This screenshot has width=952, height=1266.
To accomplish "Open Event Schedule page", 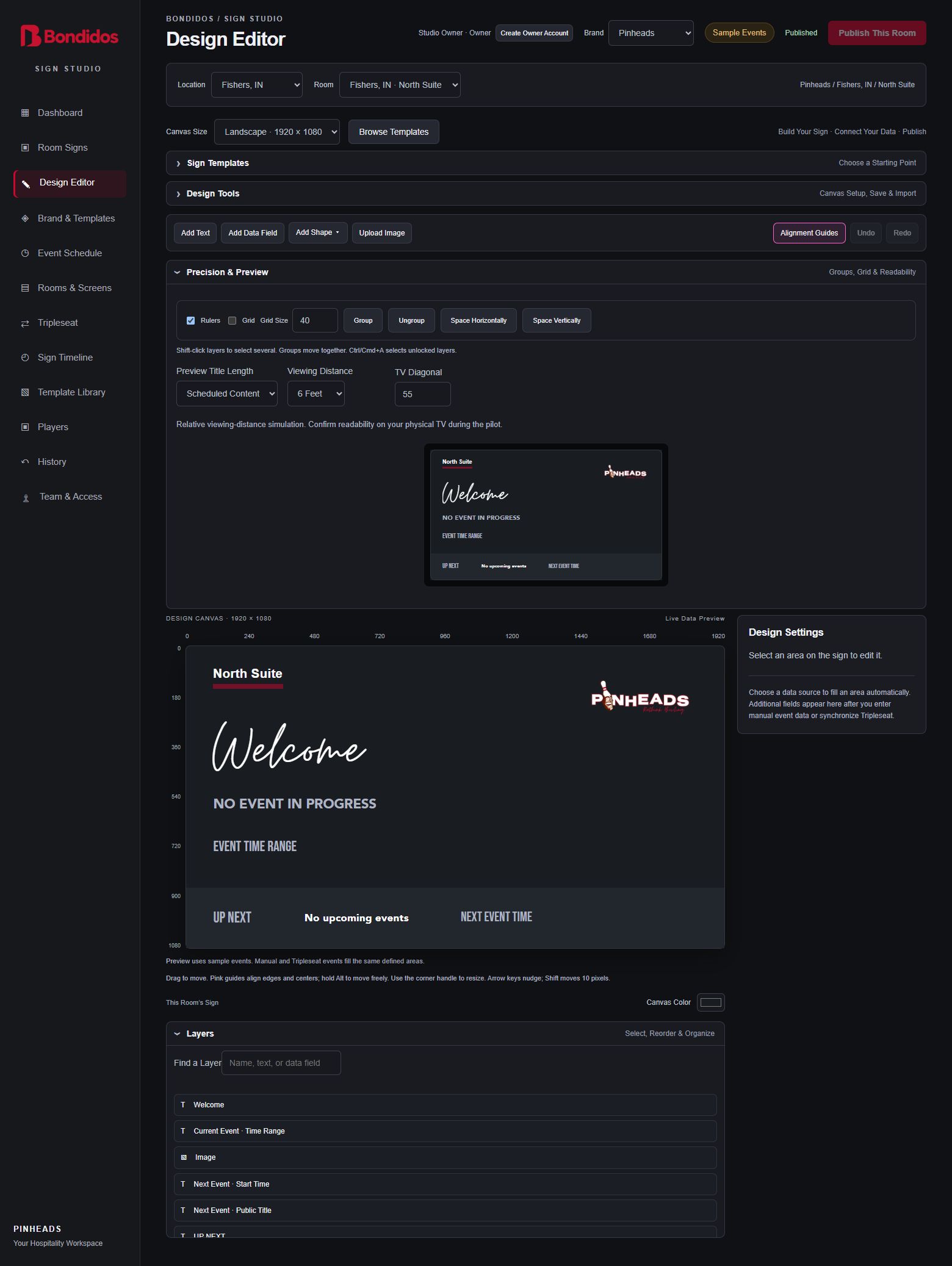I will (x=70, y=253).
